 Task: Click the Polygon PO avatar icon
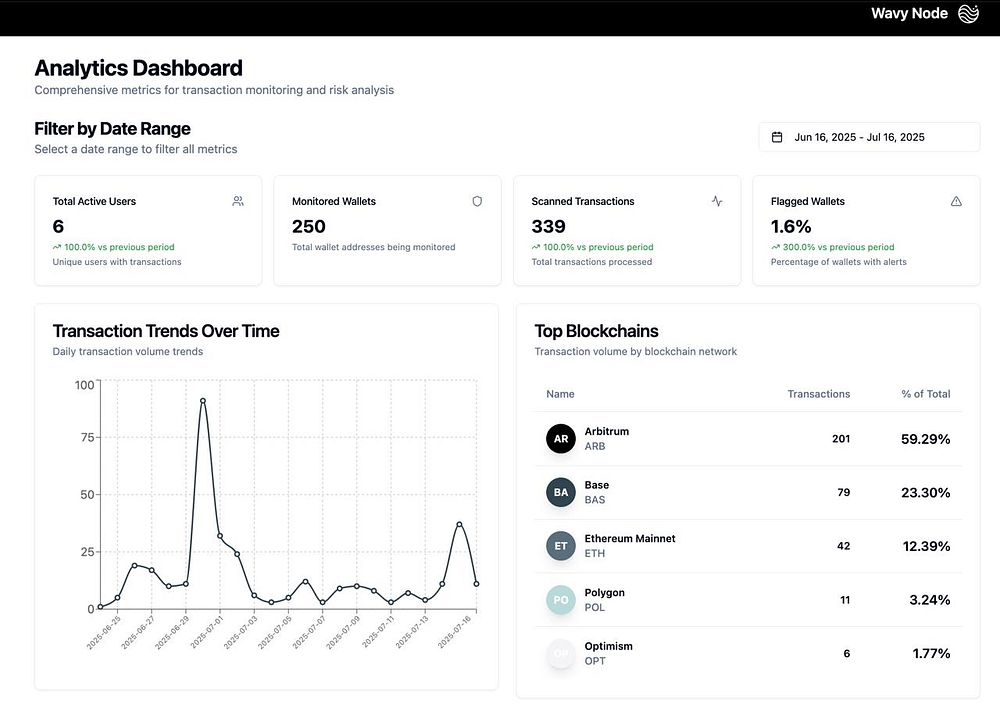(x=561, y=600)
